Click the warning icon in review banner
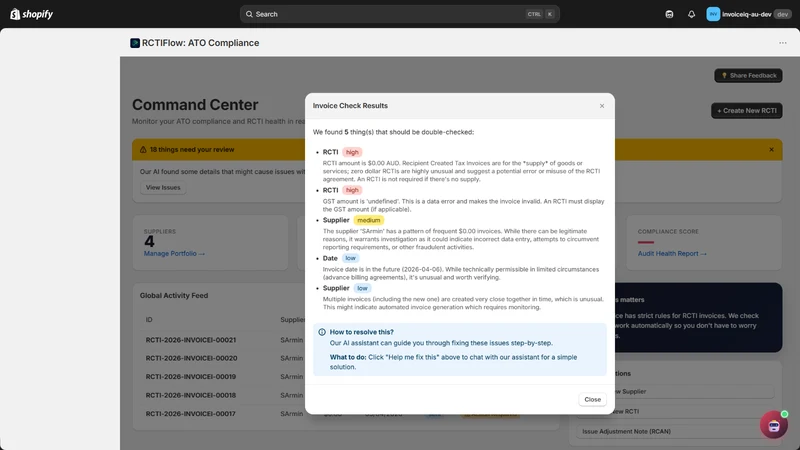 point(143,149)
